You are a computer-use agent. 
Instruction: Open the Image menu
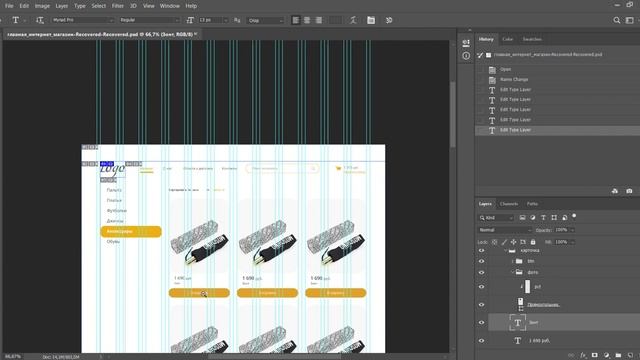coord(42,6)
